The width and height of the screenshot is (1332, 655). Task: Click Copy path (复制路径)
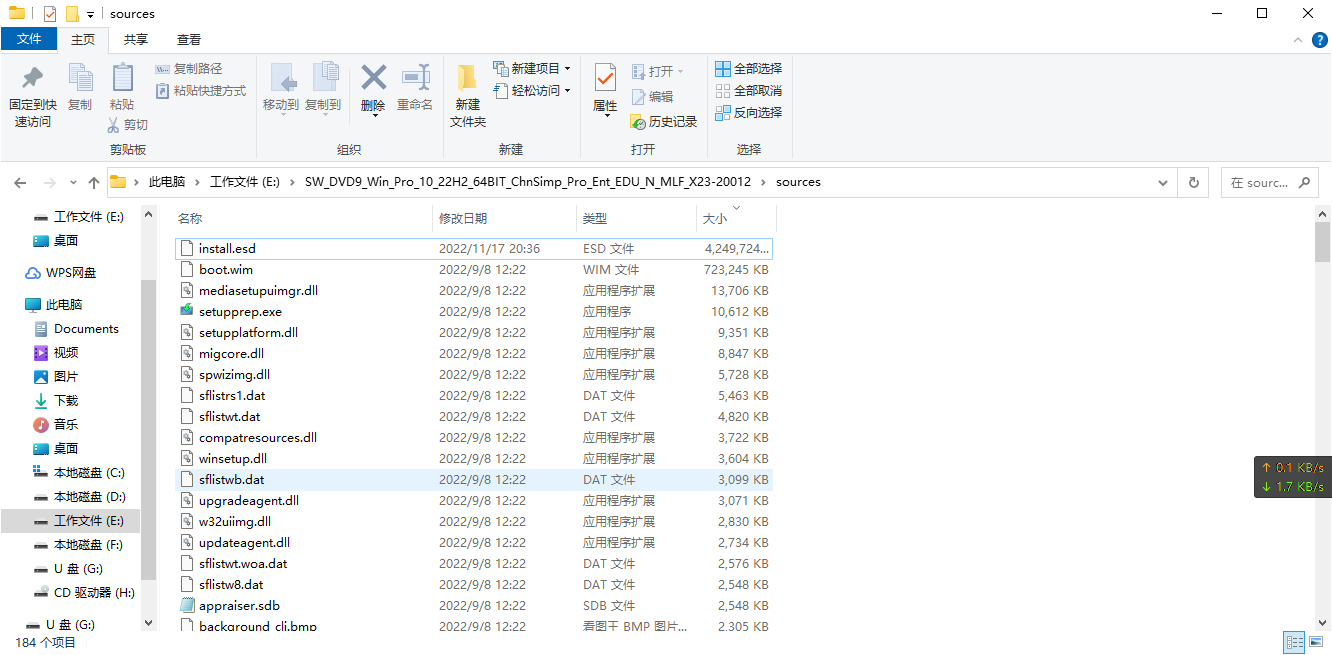click(x=190, y=69)
